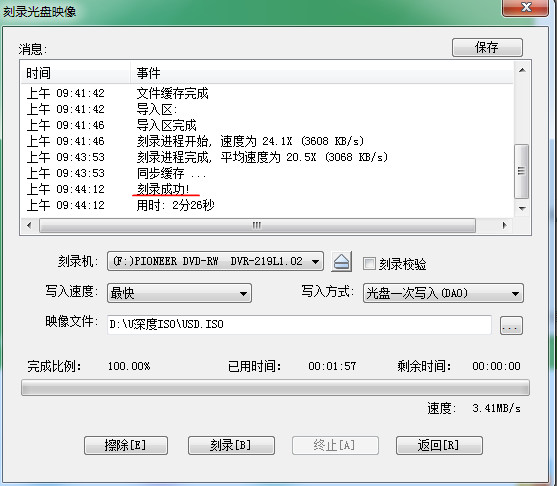Enable the 刻录校验 checkbox

[x=369, y=264]
